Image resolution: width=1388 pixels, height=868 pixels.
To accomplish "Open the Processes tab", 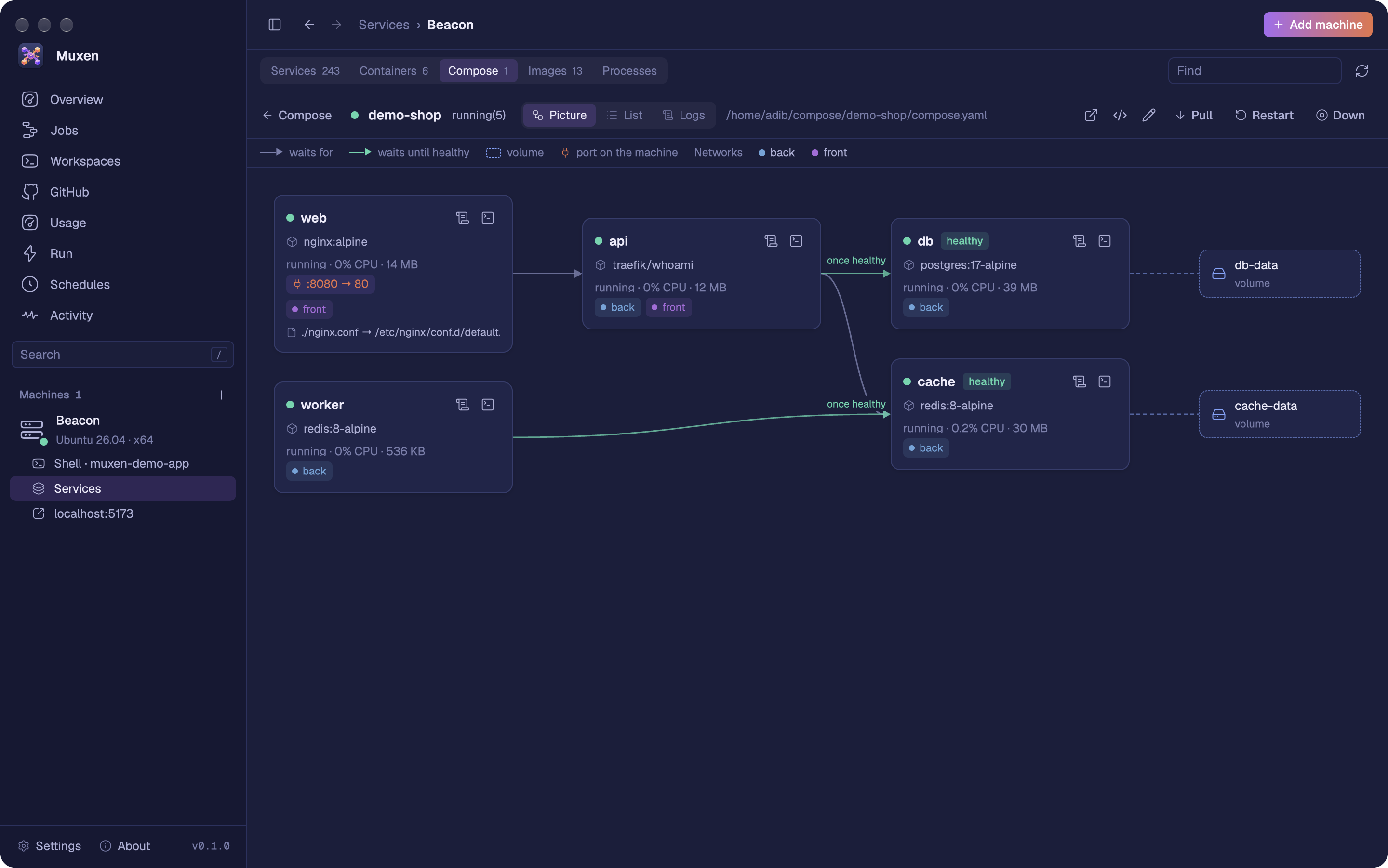I will pos(629,71).
